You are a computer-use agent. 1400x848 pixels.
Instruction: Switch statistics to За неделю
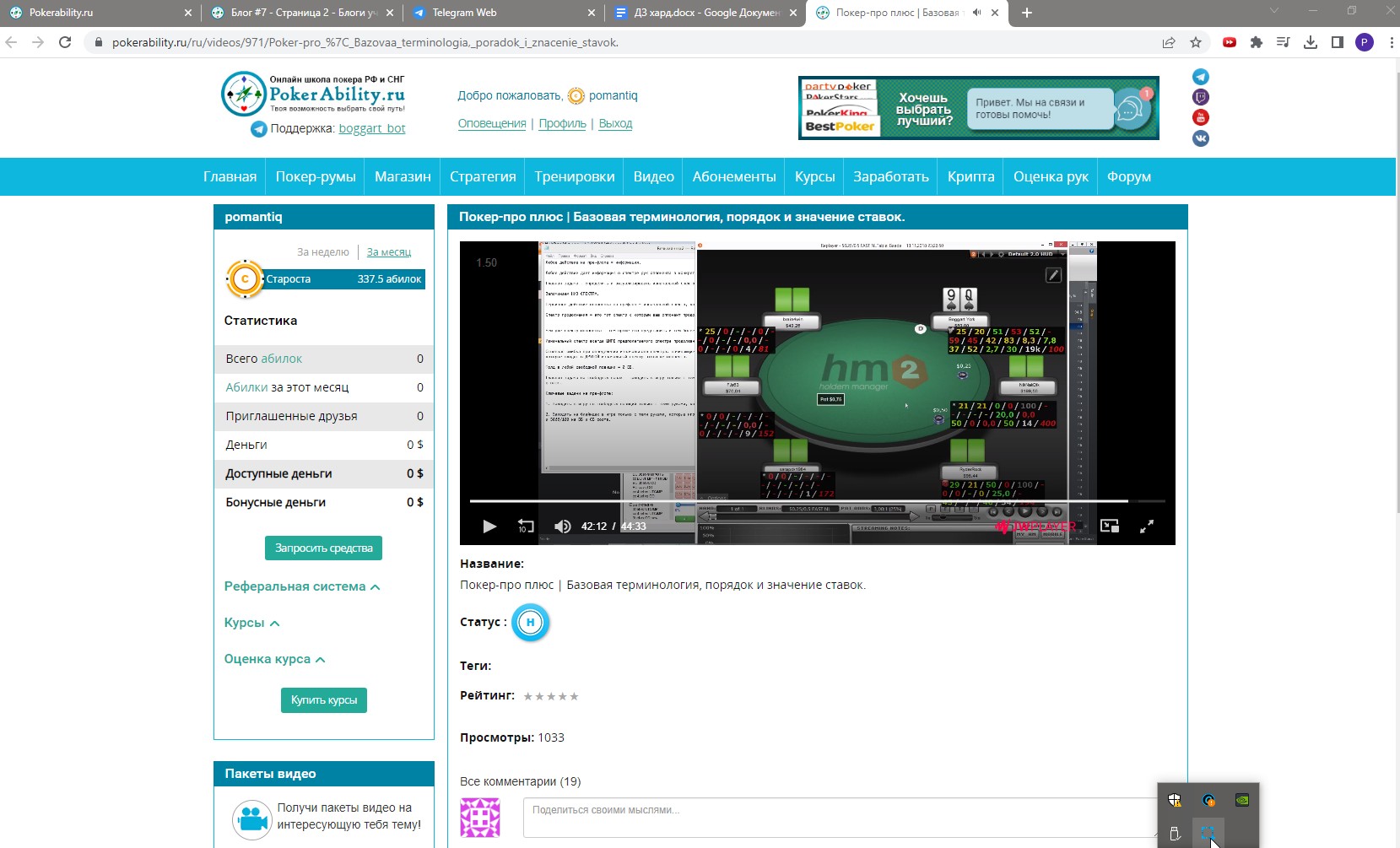tap(323, 252)
